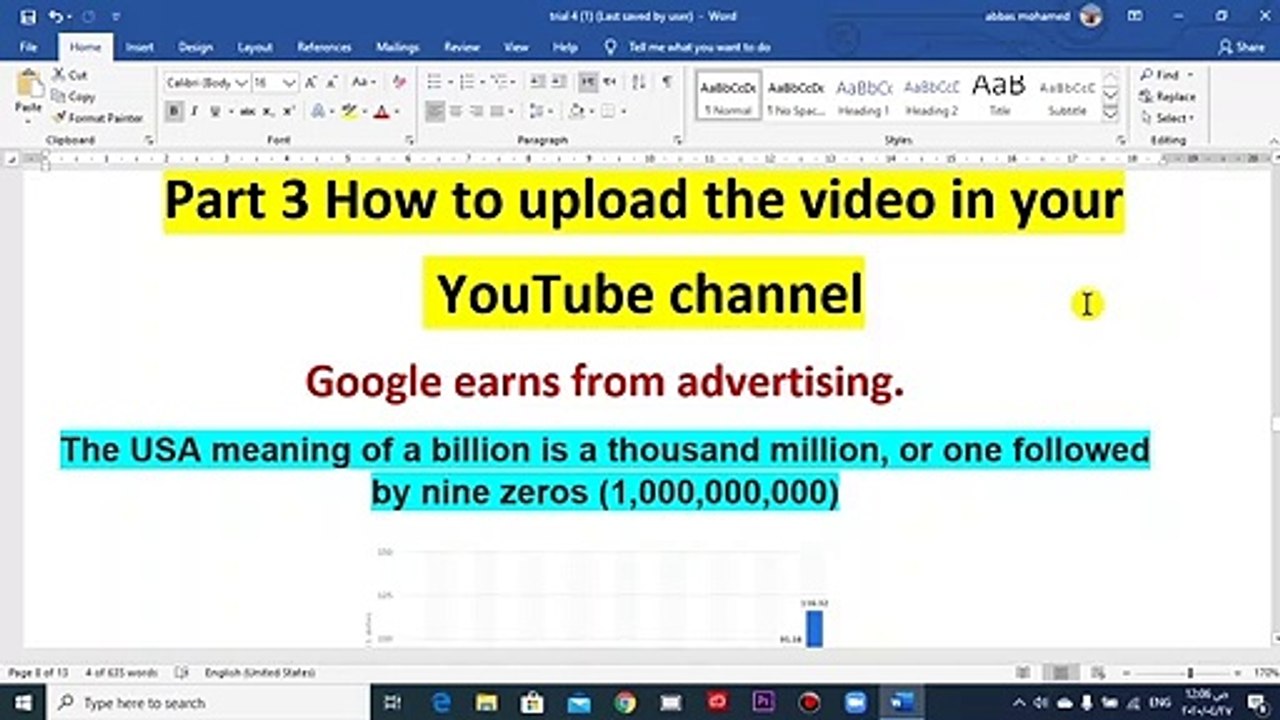Align text right
The width and height of the screenshot is (1280, 720).
(476, 112)
